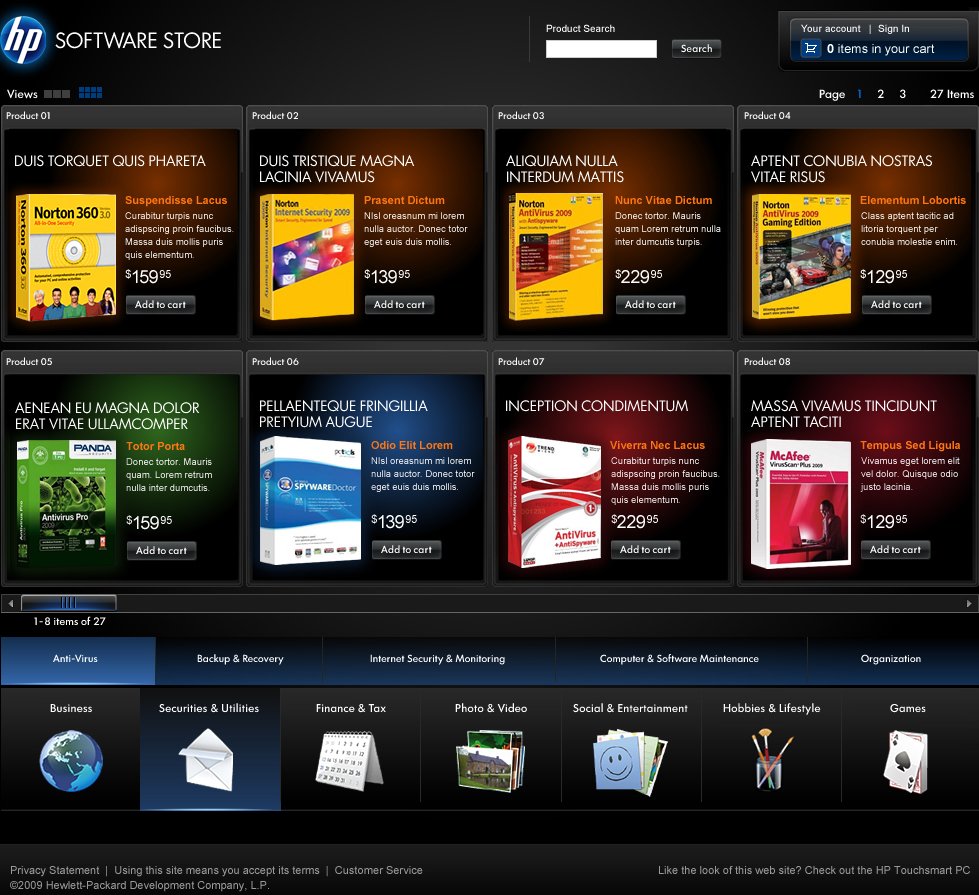Add Product 07 Viverra Nec Lacus to cart
This screenshot has height=895, width=979.
pyautogui.click(x=645, y=550)
